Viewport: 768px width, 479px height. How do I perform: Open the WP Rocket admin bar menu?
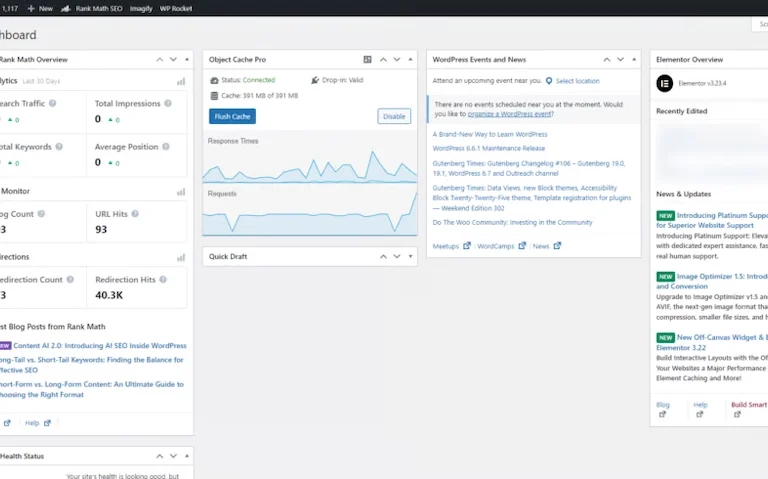(176, 8)
